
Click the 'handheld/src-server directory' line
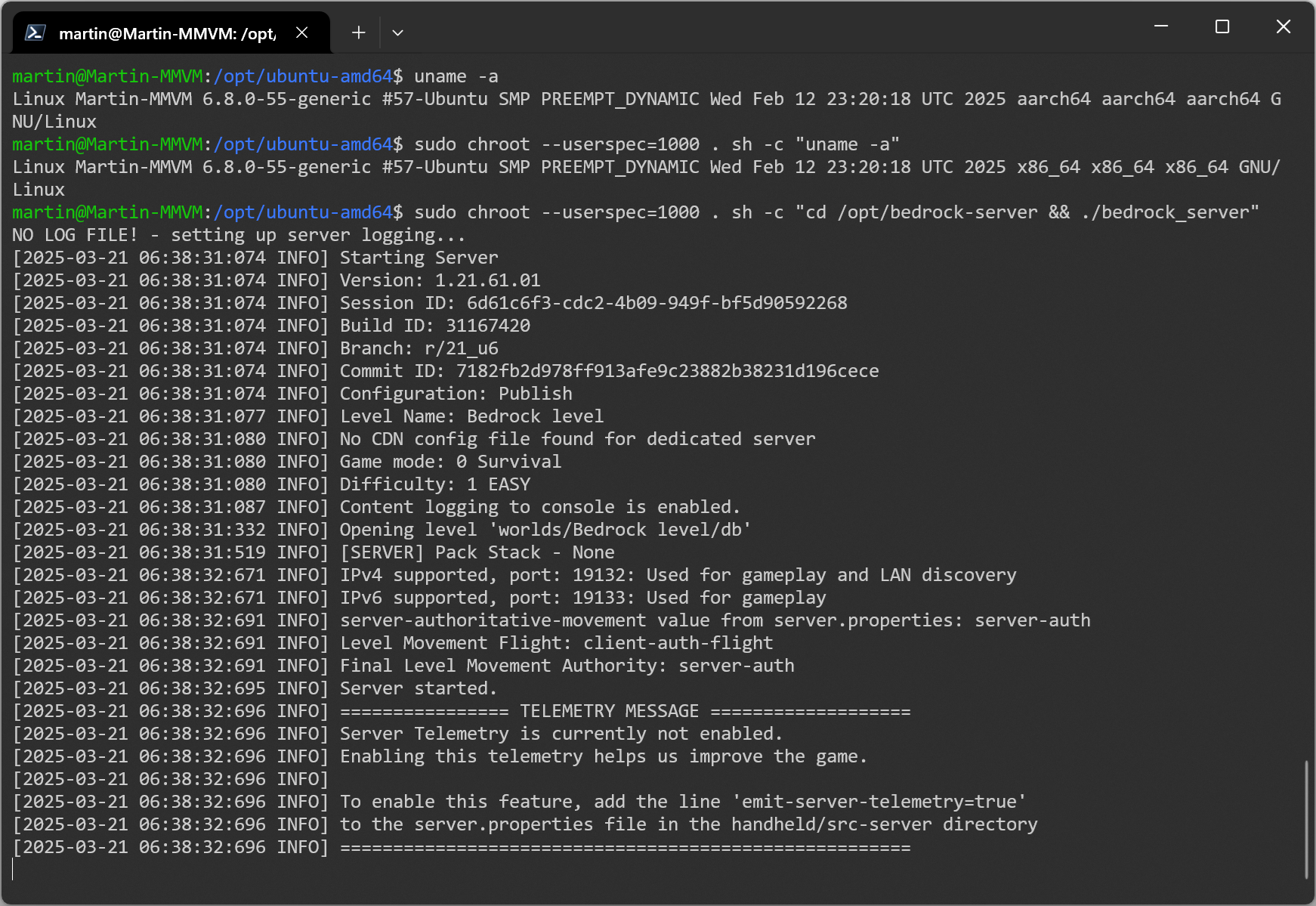click(689, 824)
